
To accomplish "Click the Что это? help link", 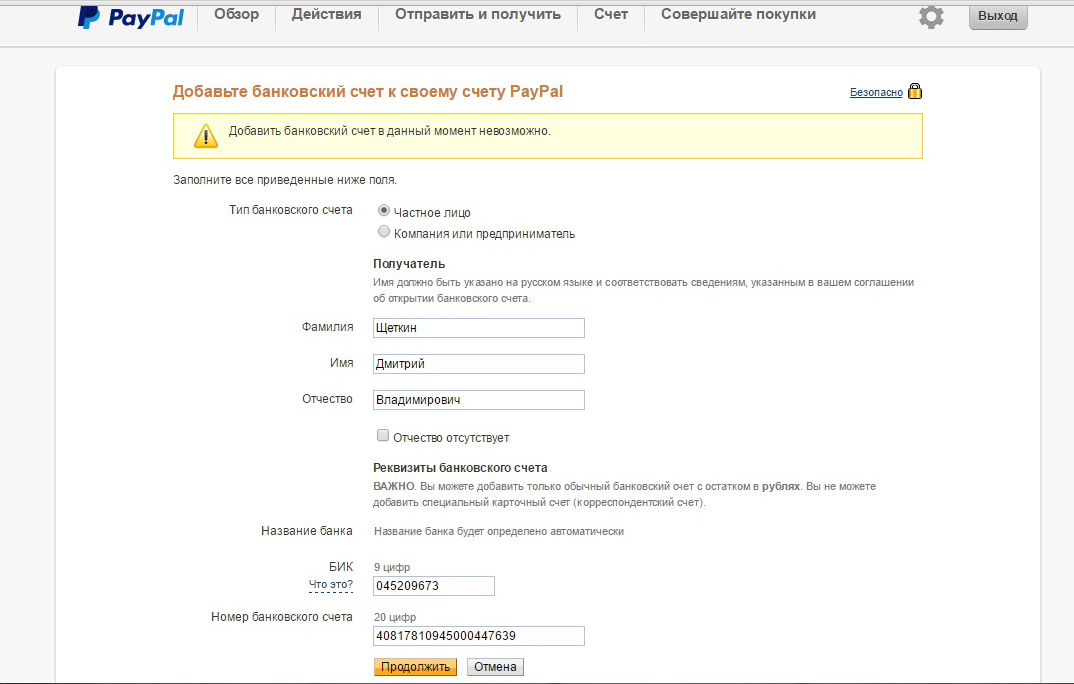I will click(x=331, y=585).
